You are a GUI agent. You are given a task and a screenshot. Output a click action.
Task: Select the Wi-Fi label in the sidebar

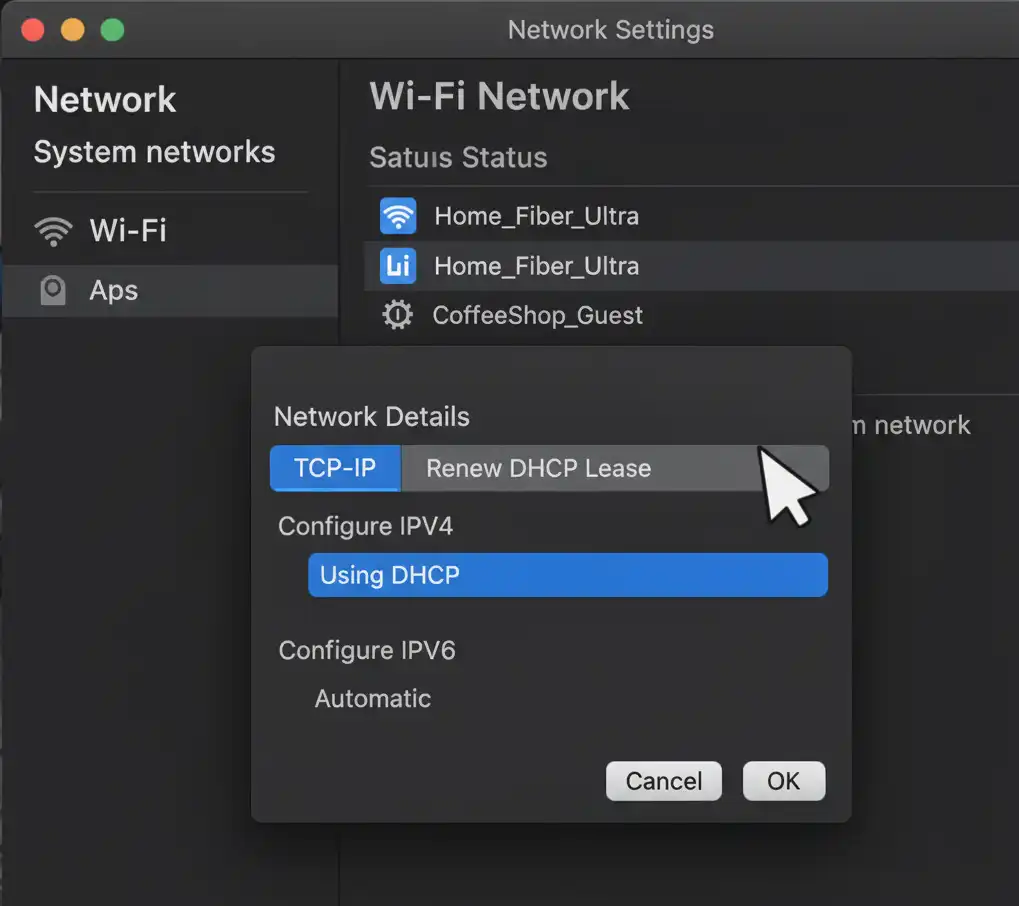coord(128,231)
